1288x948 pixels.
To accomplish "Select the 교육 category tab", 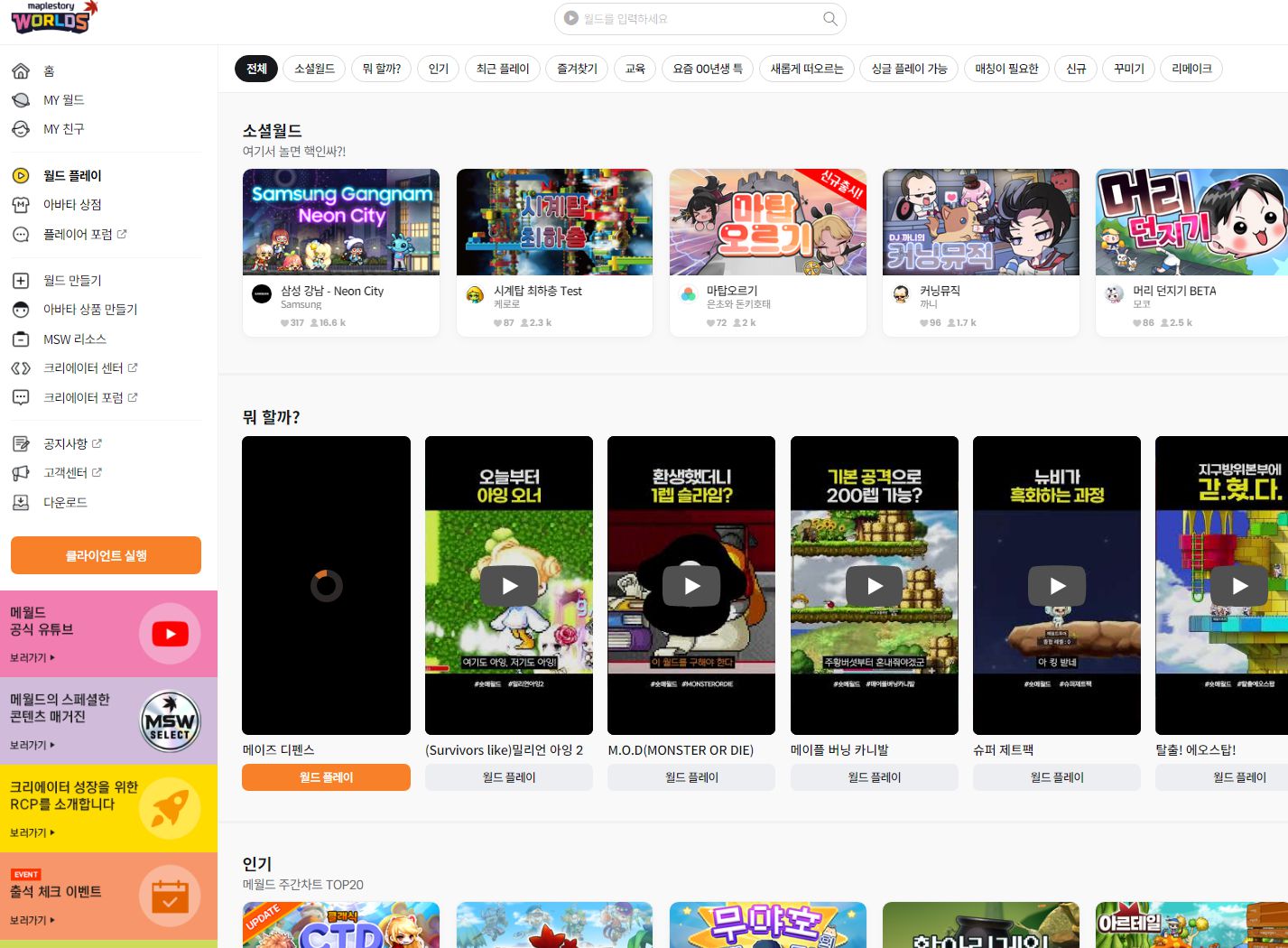I will pos(635,69).
